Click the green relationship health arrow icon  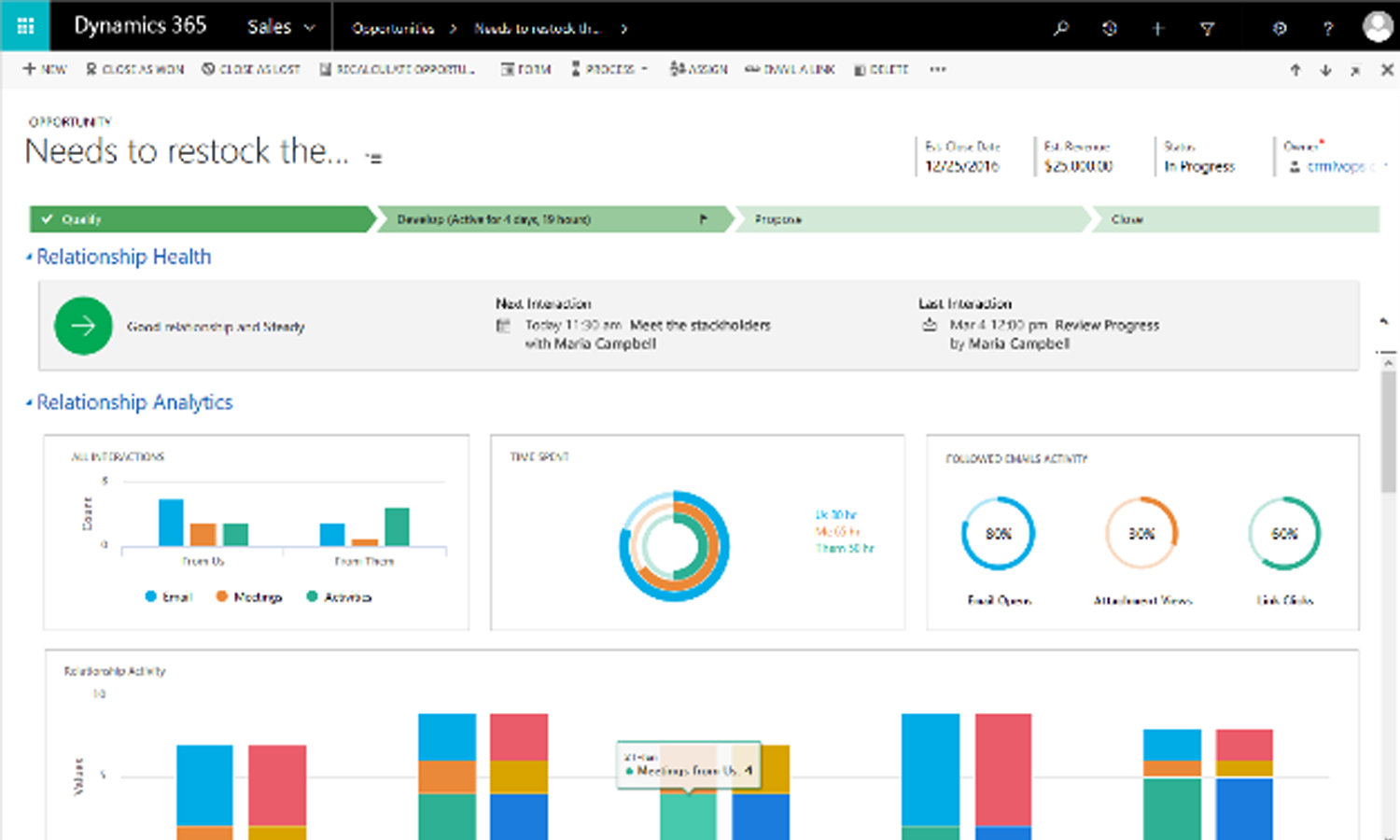click(83, 326)
